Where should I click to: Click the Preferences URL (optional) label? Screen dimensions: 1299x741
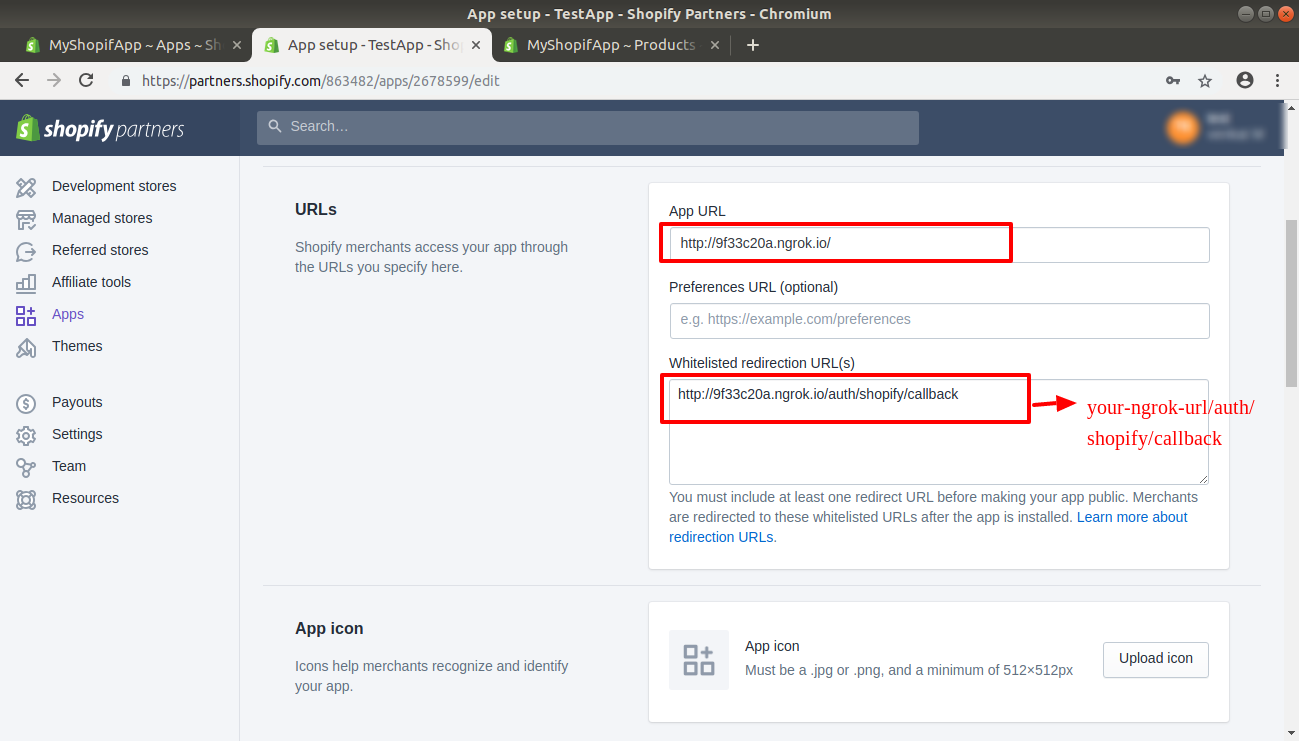coord(753,287)
